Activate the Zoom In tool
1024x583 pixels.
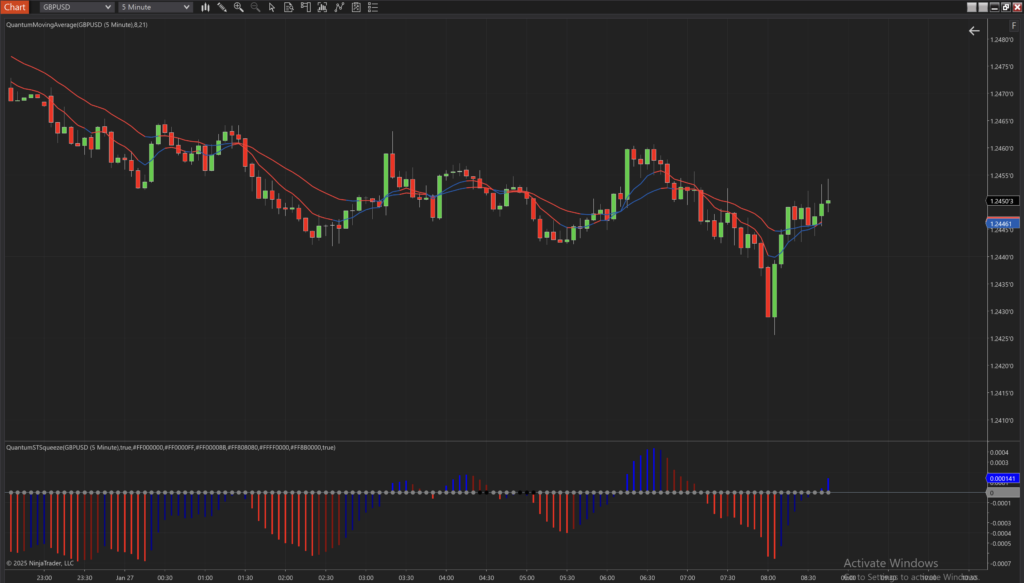point(238,7)
